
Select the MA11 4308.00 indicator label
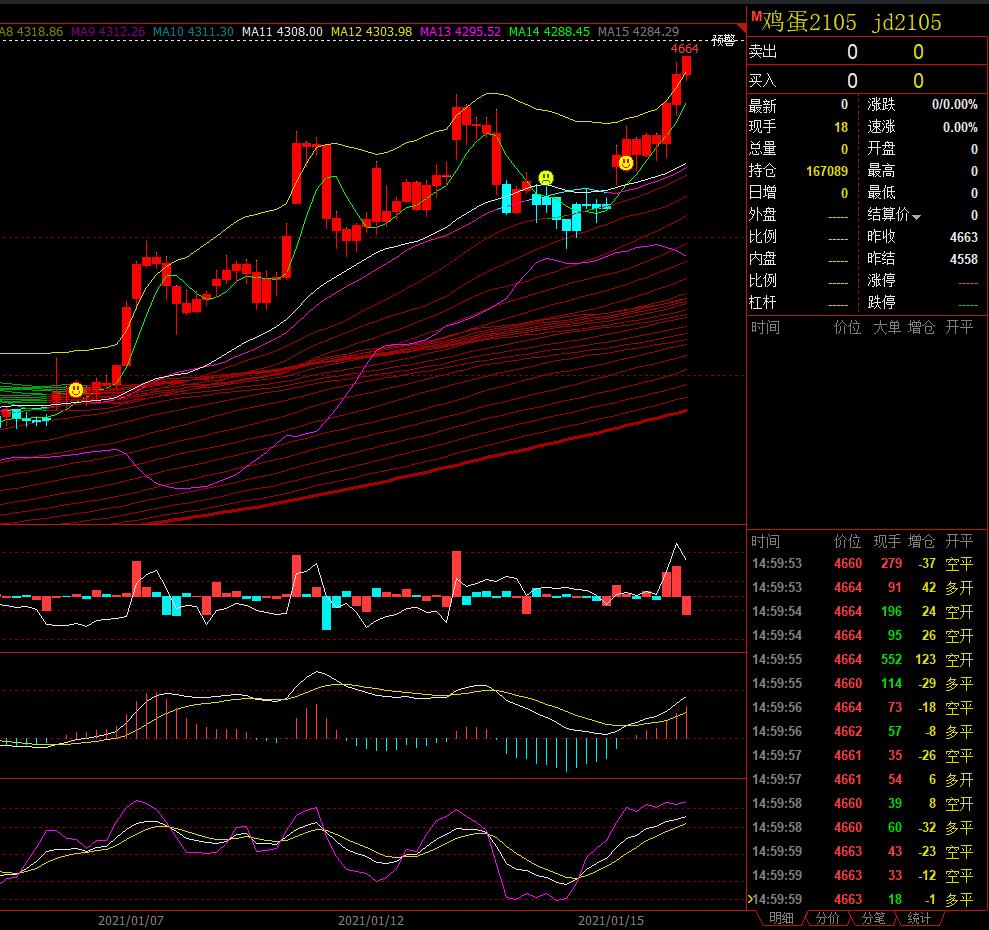coord(282,31)
